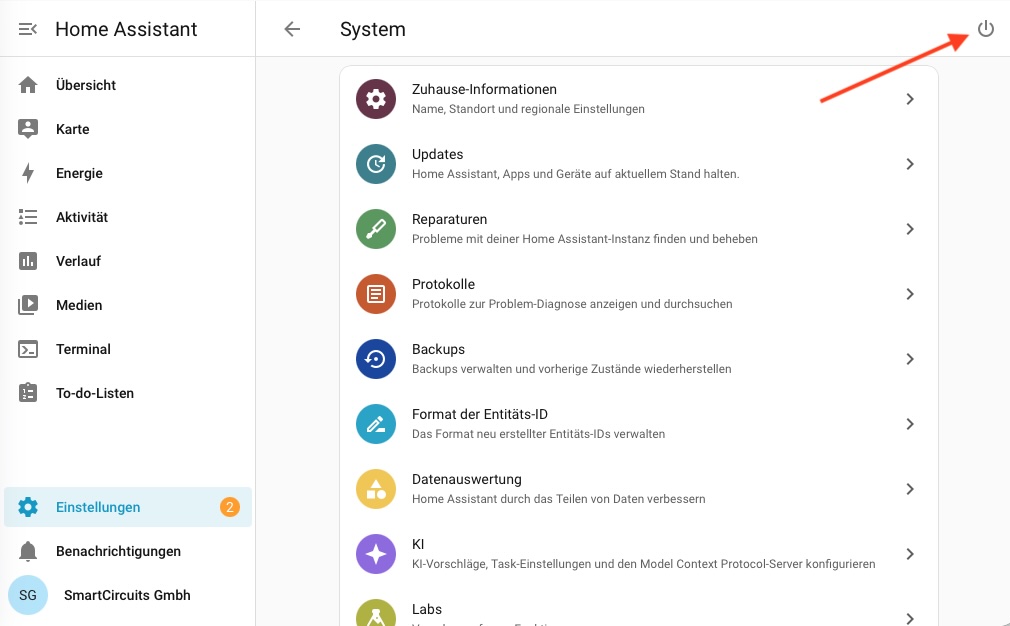Screen dimensions: 1010x626
Task: Click 'Name, Standort und regionale Einstellungen' description
Action: tap(528, 109)
